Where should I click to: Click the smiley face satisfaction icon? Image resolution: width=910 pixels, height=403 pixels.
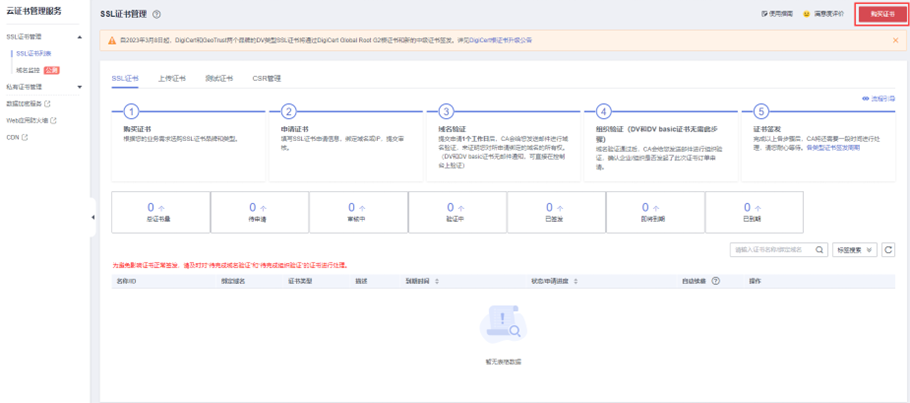coord(807,13)
